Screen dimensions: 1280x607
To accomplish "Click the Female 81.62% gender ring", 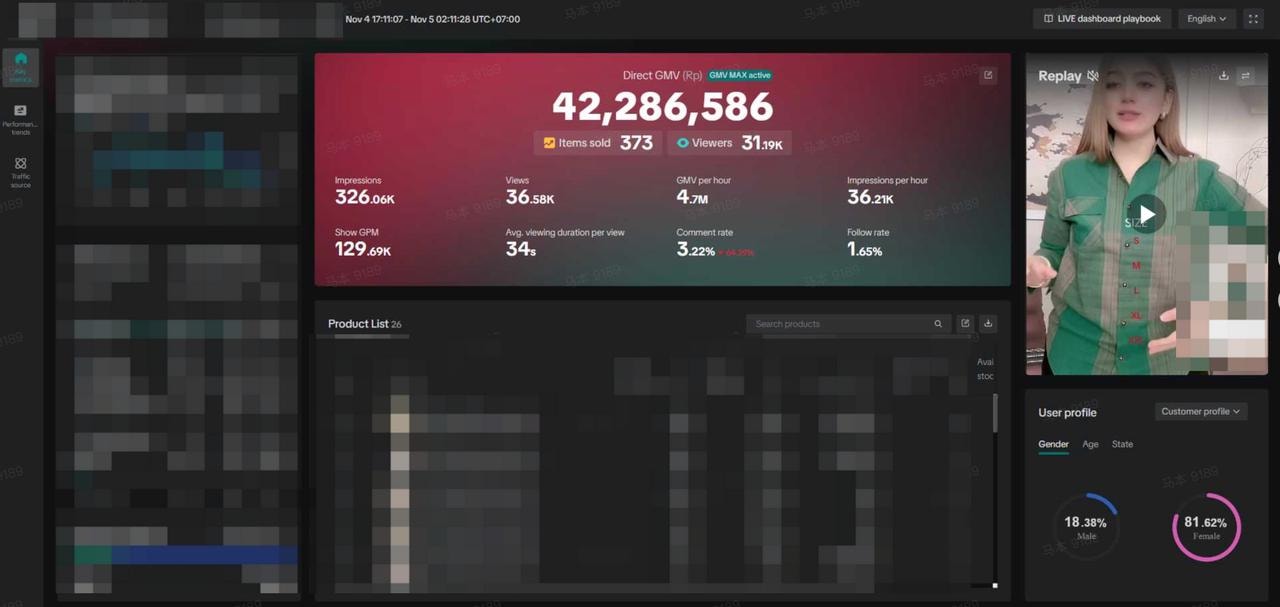I will coord(1206,527).
